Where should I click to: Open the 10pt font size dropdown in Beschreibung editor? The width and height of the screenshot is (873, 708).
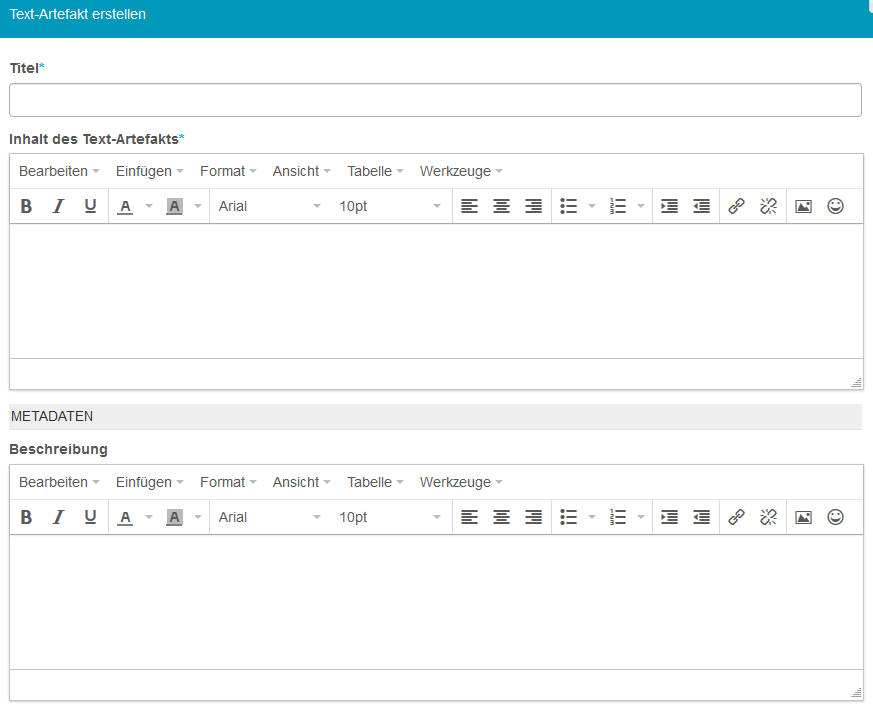[x=389, y=517]
